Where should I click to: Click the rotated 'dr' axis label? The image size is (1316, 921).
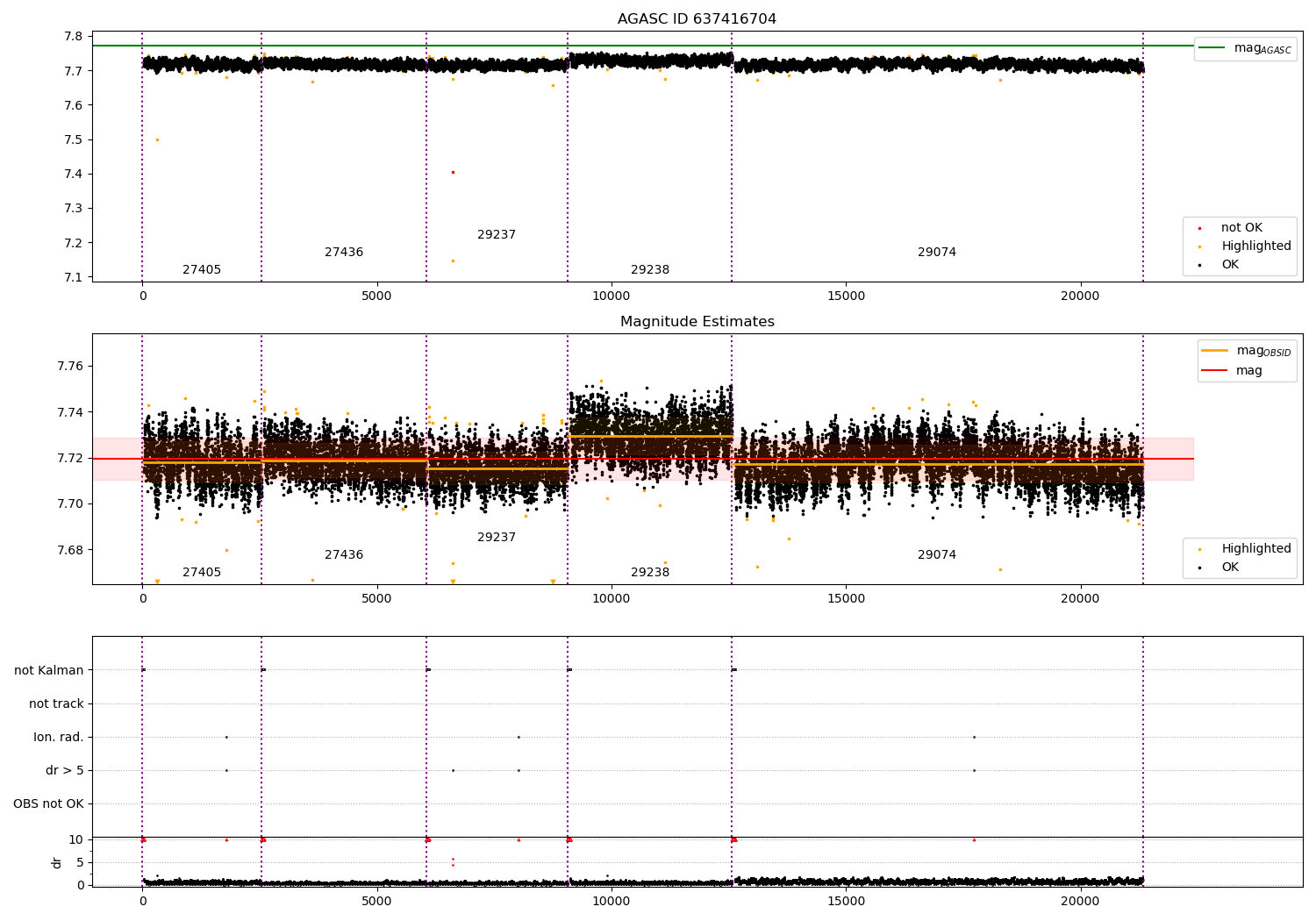click(57, 862)
